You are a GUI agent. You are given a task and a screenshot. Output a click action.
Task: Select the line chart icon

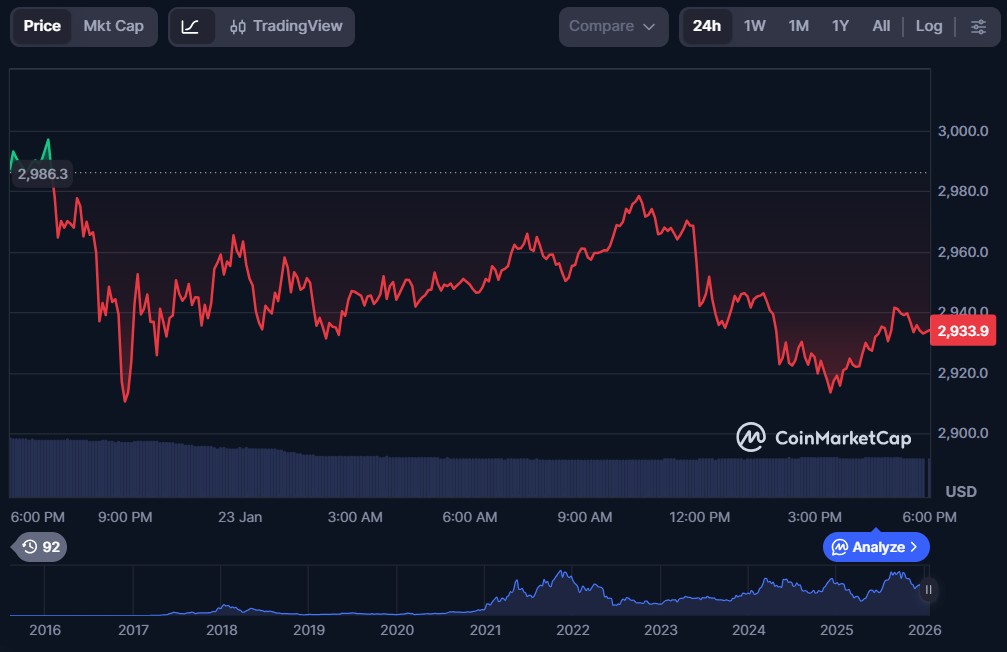(x=190, y=26)
